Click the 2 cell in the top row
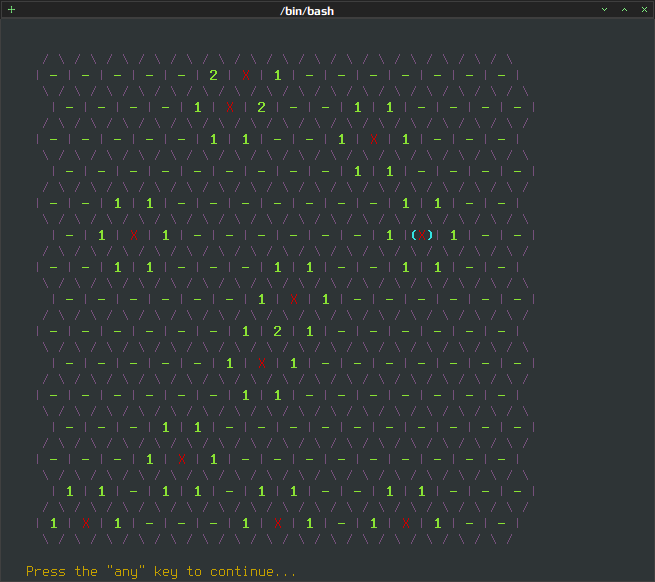Screen dimensions: 655x582 tap(213, 75)
